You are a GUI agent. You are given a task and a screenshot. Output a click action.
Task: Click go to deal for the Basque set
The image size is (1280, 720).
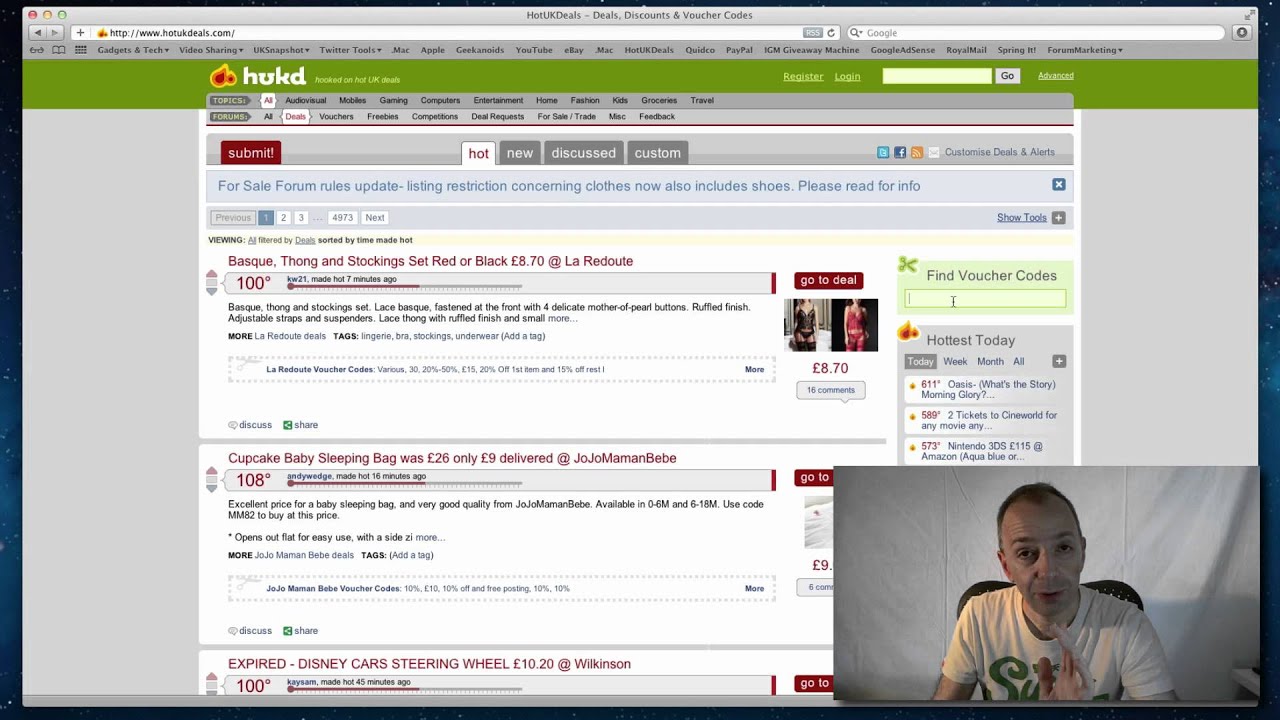[828, 280]
